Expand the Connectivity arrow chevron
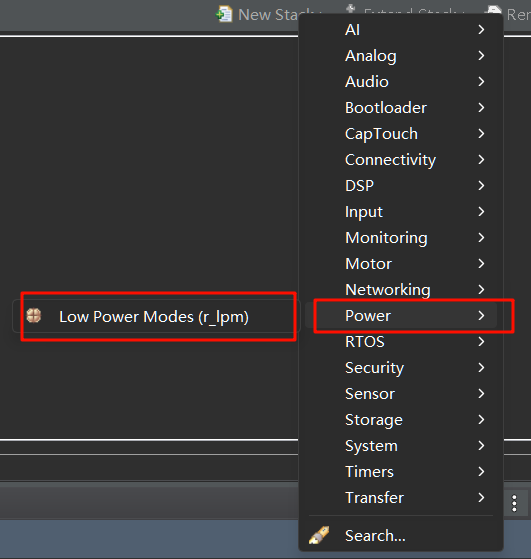The width and height of the screenshot is (531, 559). tap(481, 160)
